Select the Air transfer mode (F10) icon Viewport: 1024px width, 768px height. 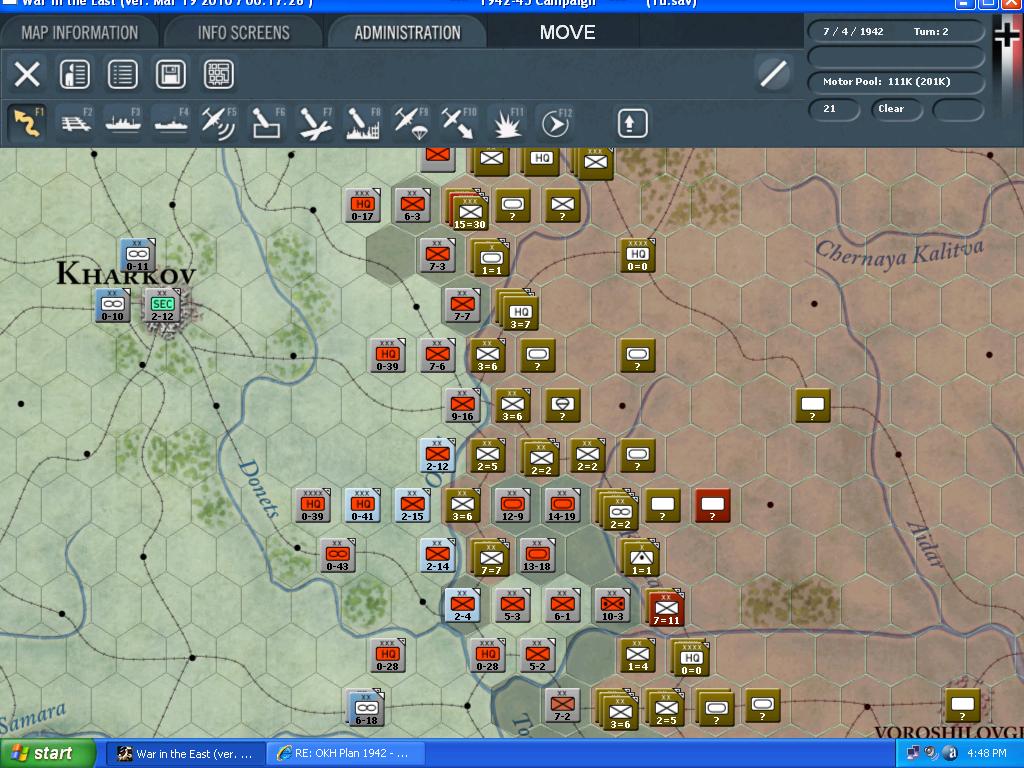458,123
